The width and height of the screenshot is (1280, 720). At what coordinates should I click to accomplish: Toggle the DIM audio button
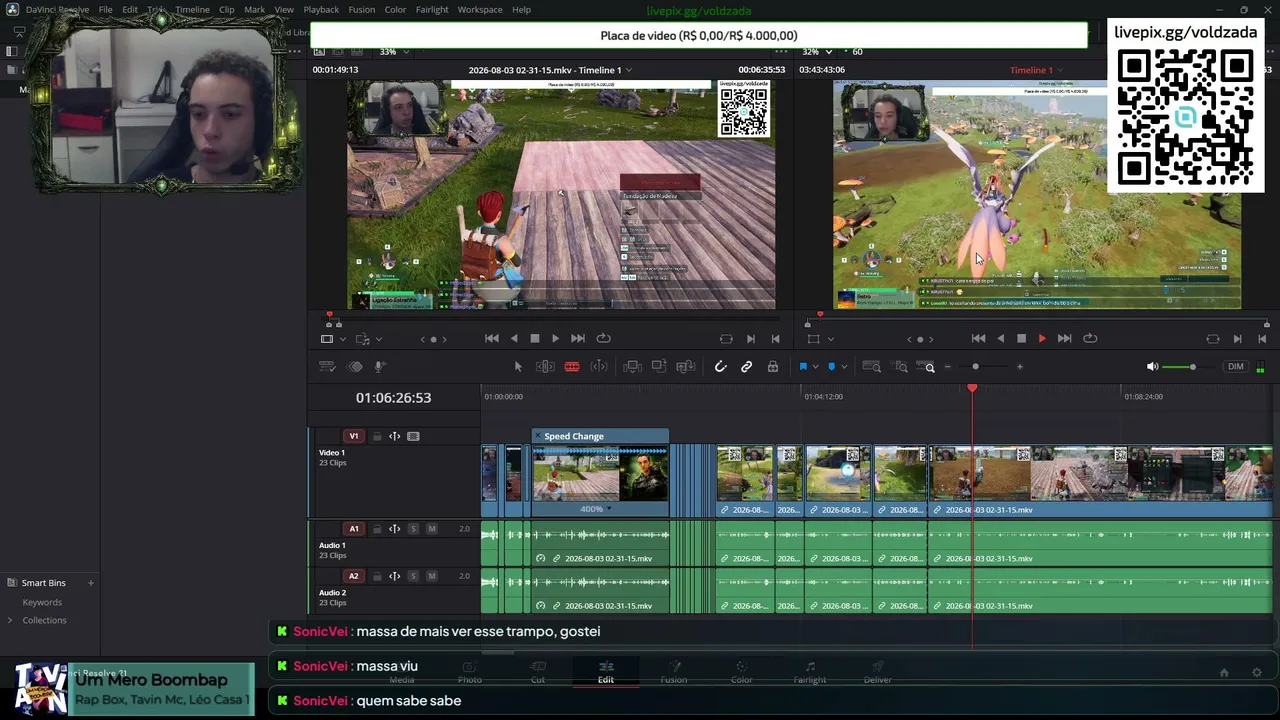point(1236,367)
